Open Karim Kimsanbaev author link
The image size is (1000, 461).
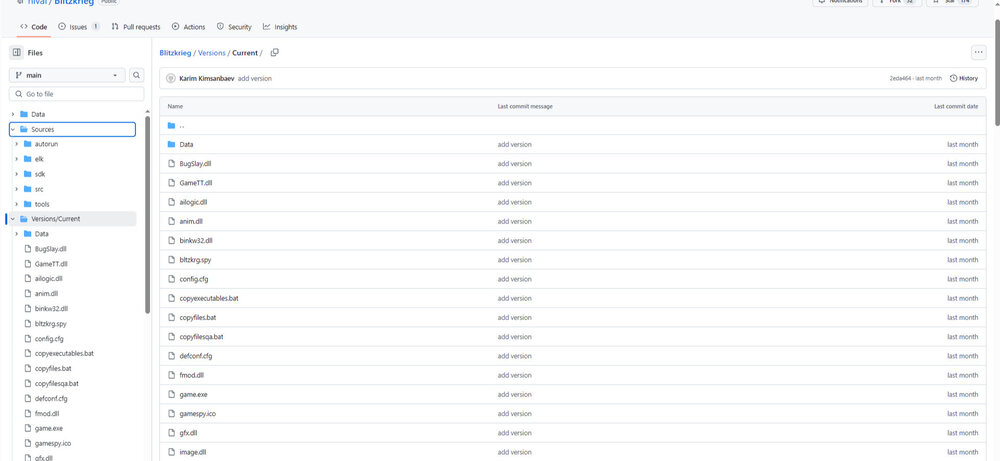click(x=207, y=78)
